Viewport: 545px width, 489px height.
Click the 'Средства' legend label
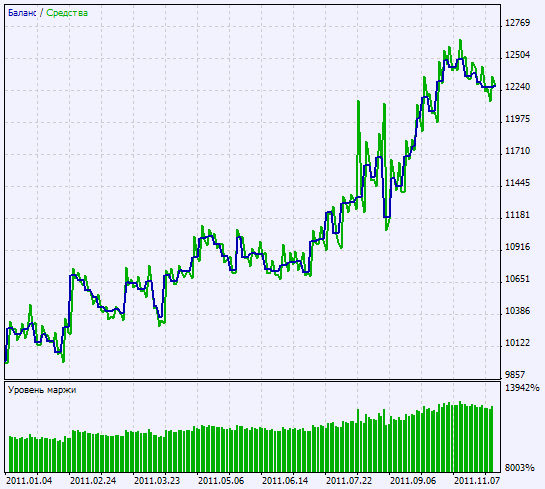point(67,13)
